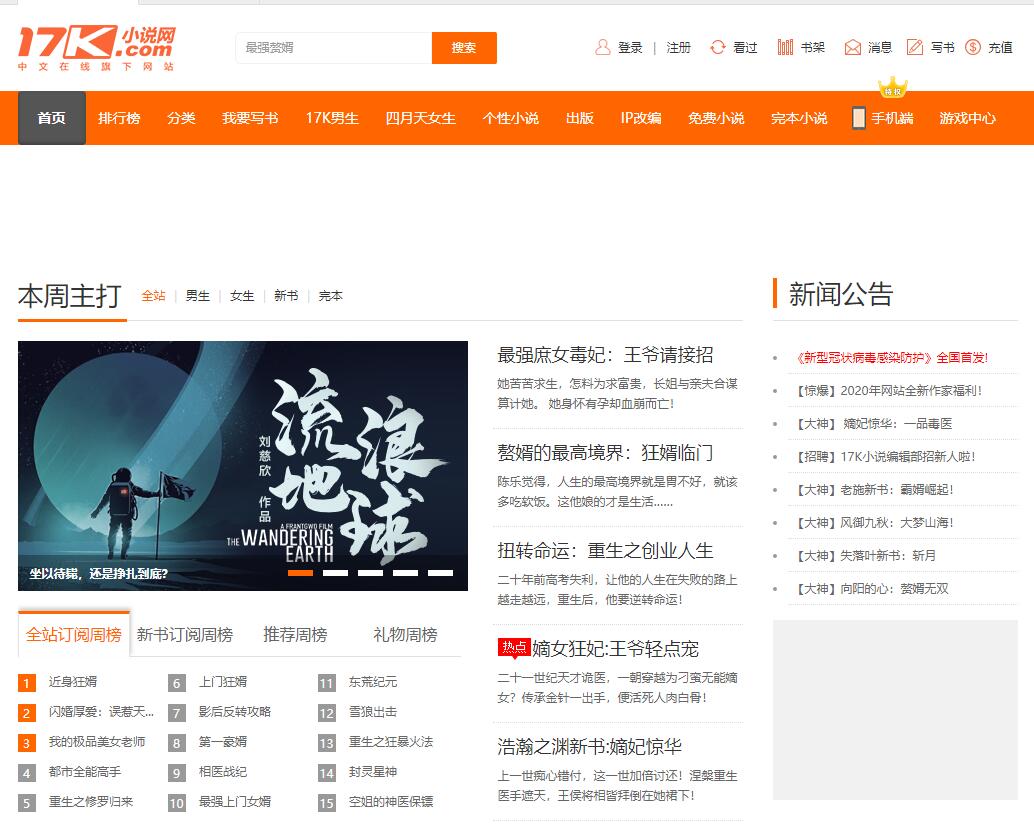Open the 17K小说网 logo homepage
This screenshot has width=1034, height=829.
pos(96,48)
